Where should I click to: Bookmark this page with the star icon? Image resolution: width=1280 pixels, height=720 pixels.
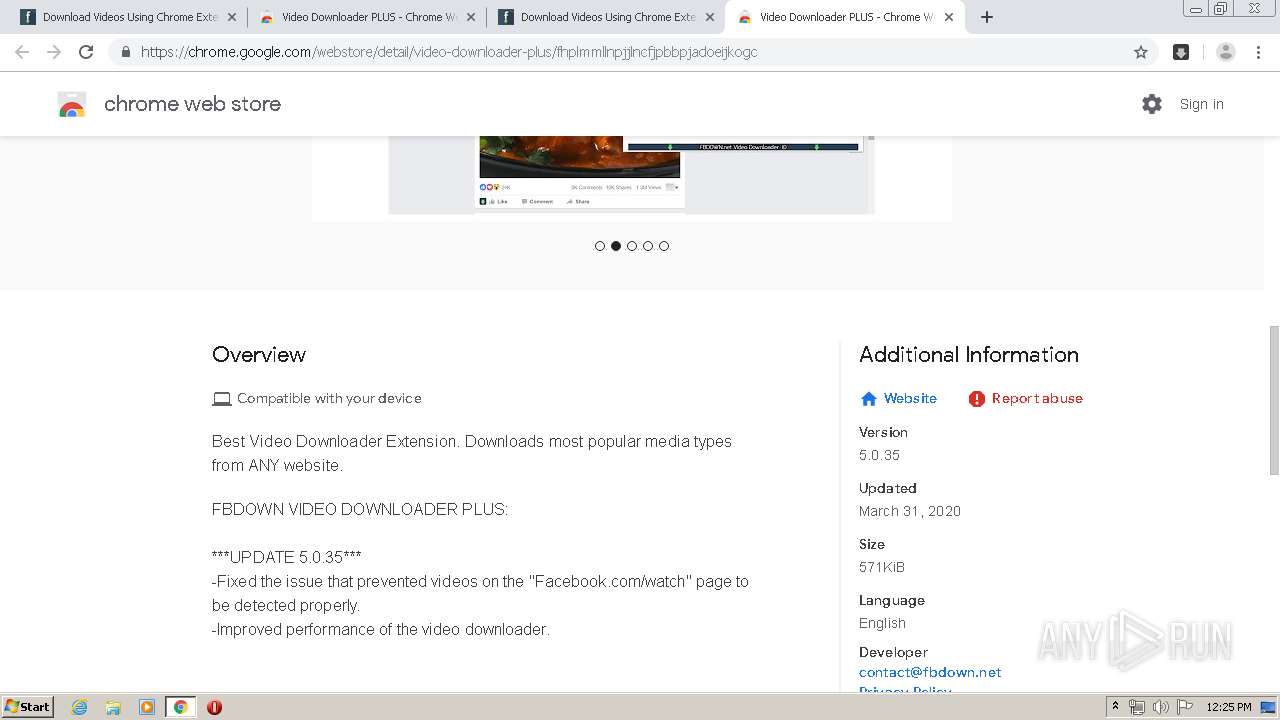coord(1141,52)
